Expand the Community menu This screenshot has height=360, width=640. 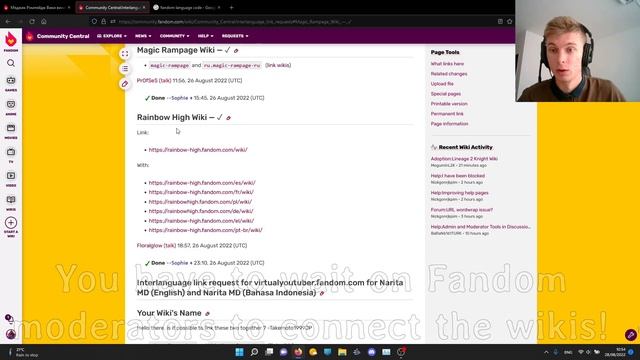point(174,36)
